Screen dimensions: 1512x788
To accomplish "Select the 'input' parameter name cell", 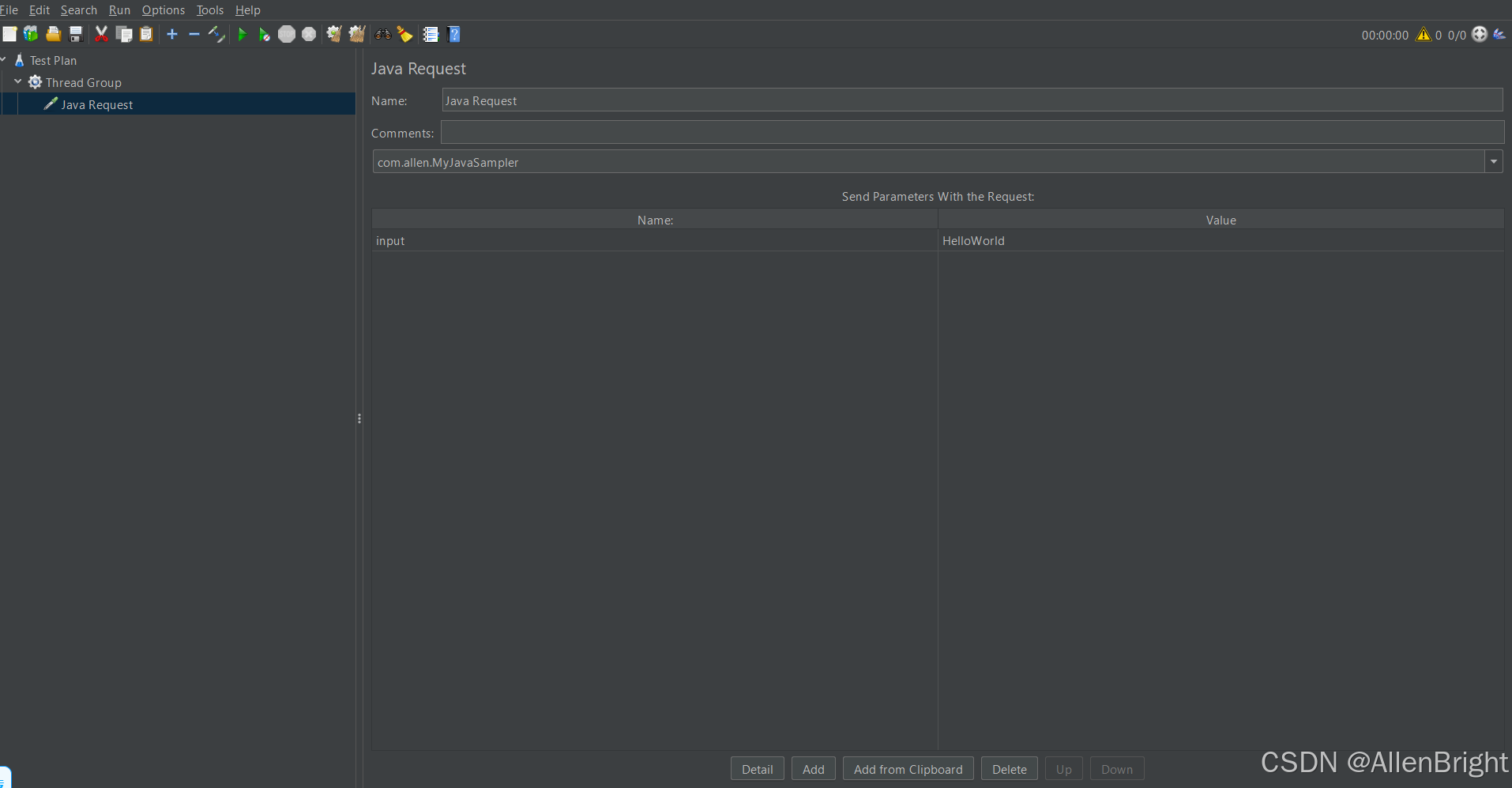I will point(654,240).
